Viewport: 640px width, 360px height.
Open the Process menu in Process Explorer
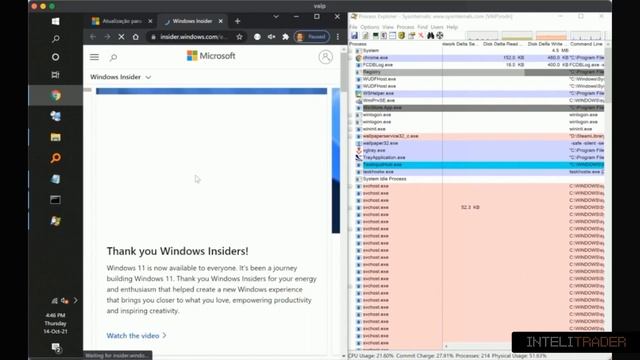(405, 27)
